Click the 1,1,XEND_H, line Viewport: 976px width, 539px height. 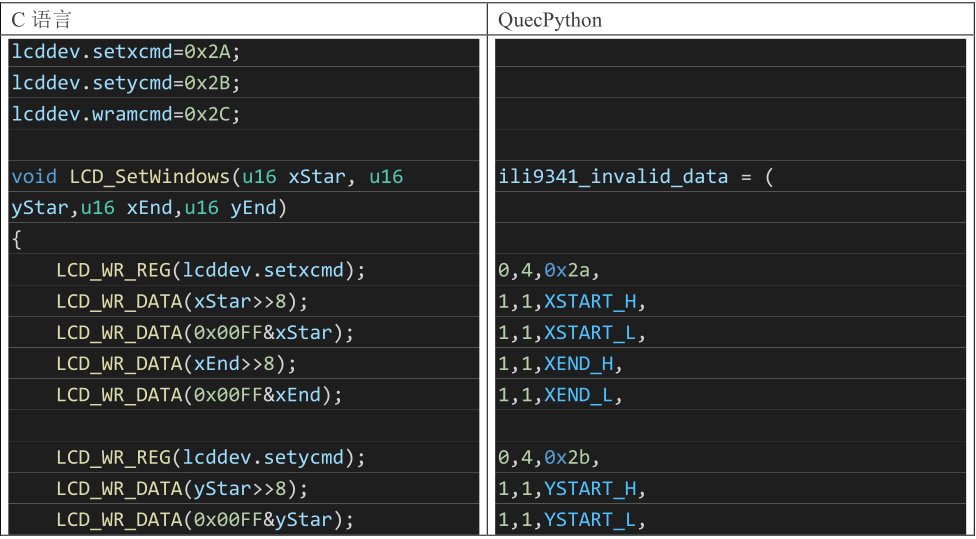561,363
